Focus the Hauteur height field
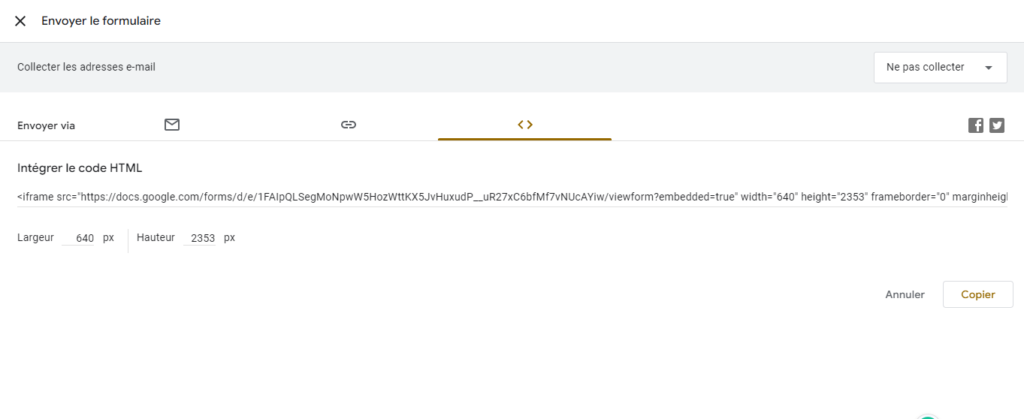This screenshot has height=419, width=1024. pos(200,238)
